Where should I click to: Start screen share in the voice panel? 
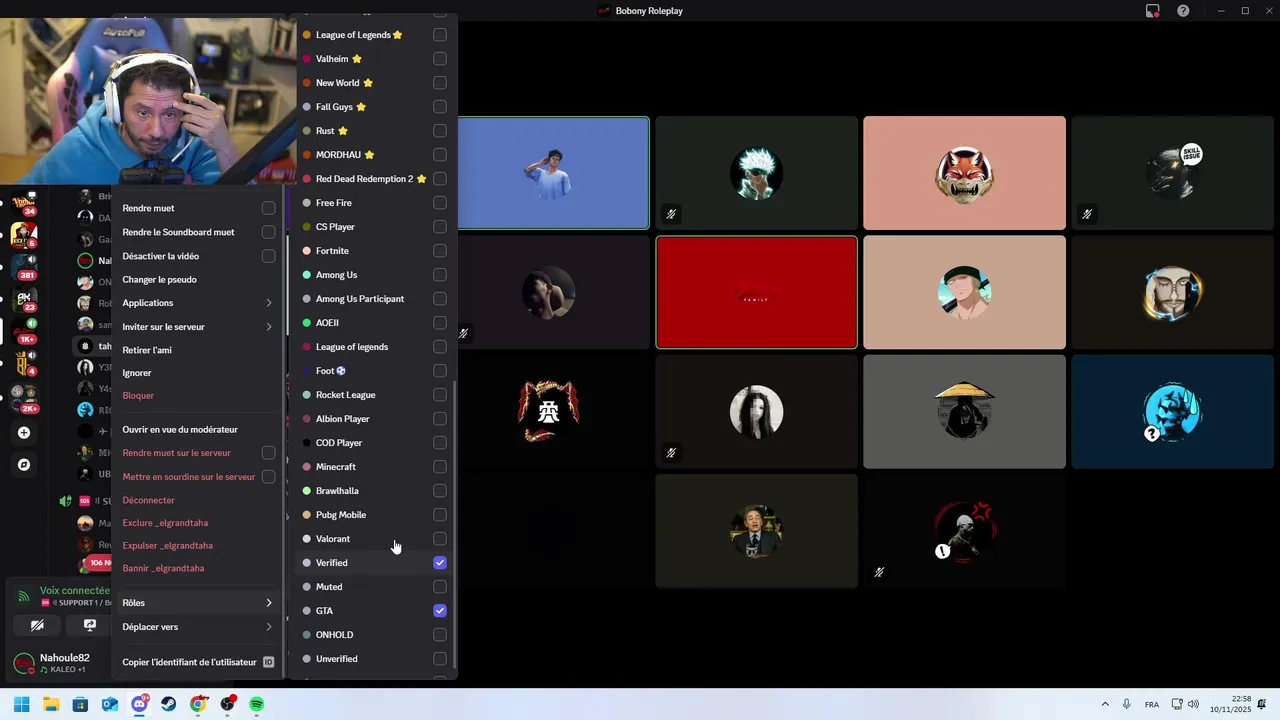click(x=89, y=626)
